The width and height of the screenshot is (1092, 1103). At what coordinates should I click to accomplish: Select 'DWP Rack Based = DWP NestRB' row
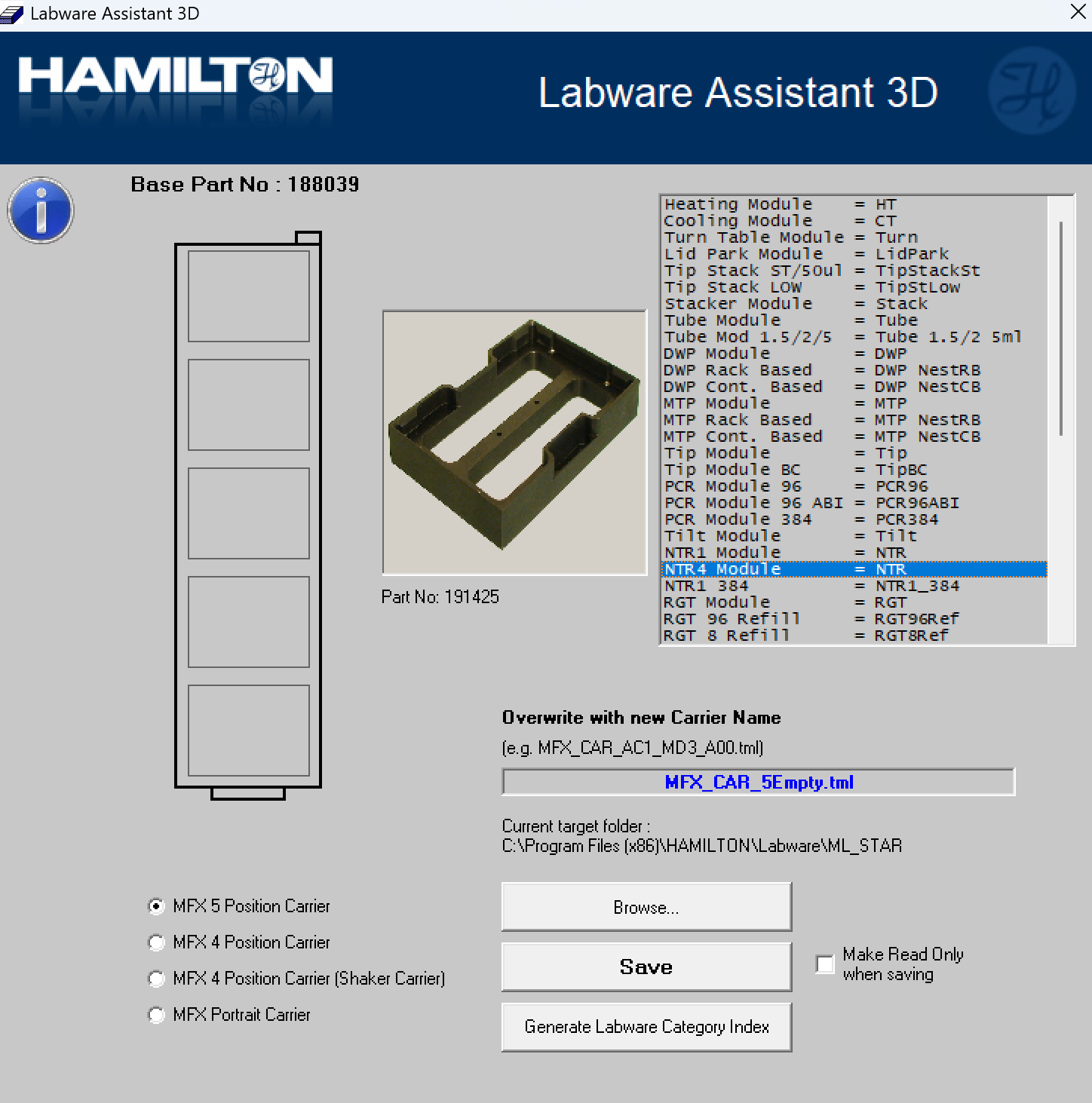click(x=854, y=370)
